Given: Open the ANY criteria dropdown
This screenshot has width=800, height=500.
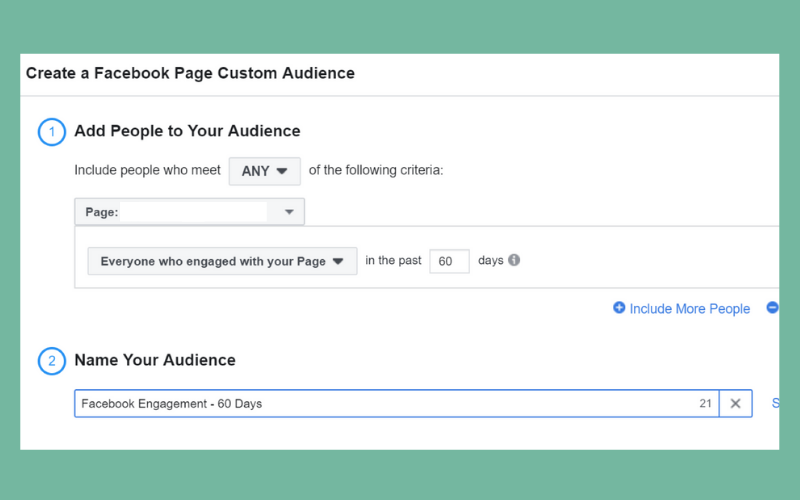Looking at the screenshot, I should coord(264,171).
